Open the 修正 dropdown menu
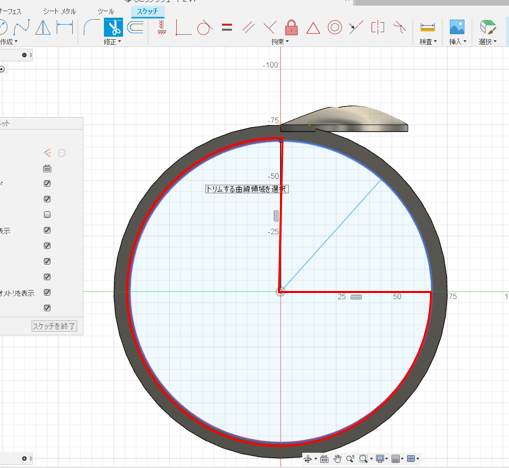The image size is (509, 468). [x=112, y=42]
